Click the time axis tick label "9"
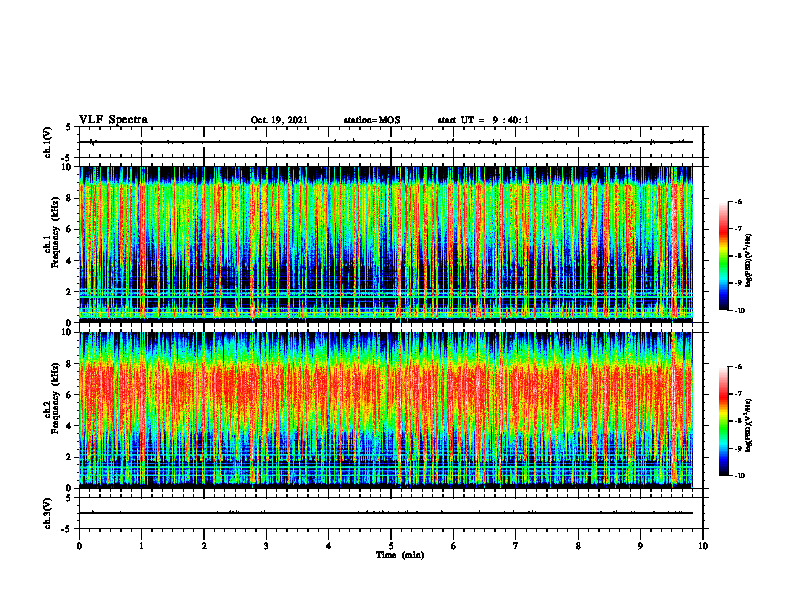The image size is (792, 612). (640, 546)
